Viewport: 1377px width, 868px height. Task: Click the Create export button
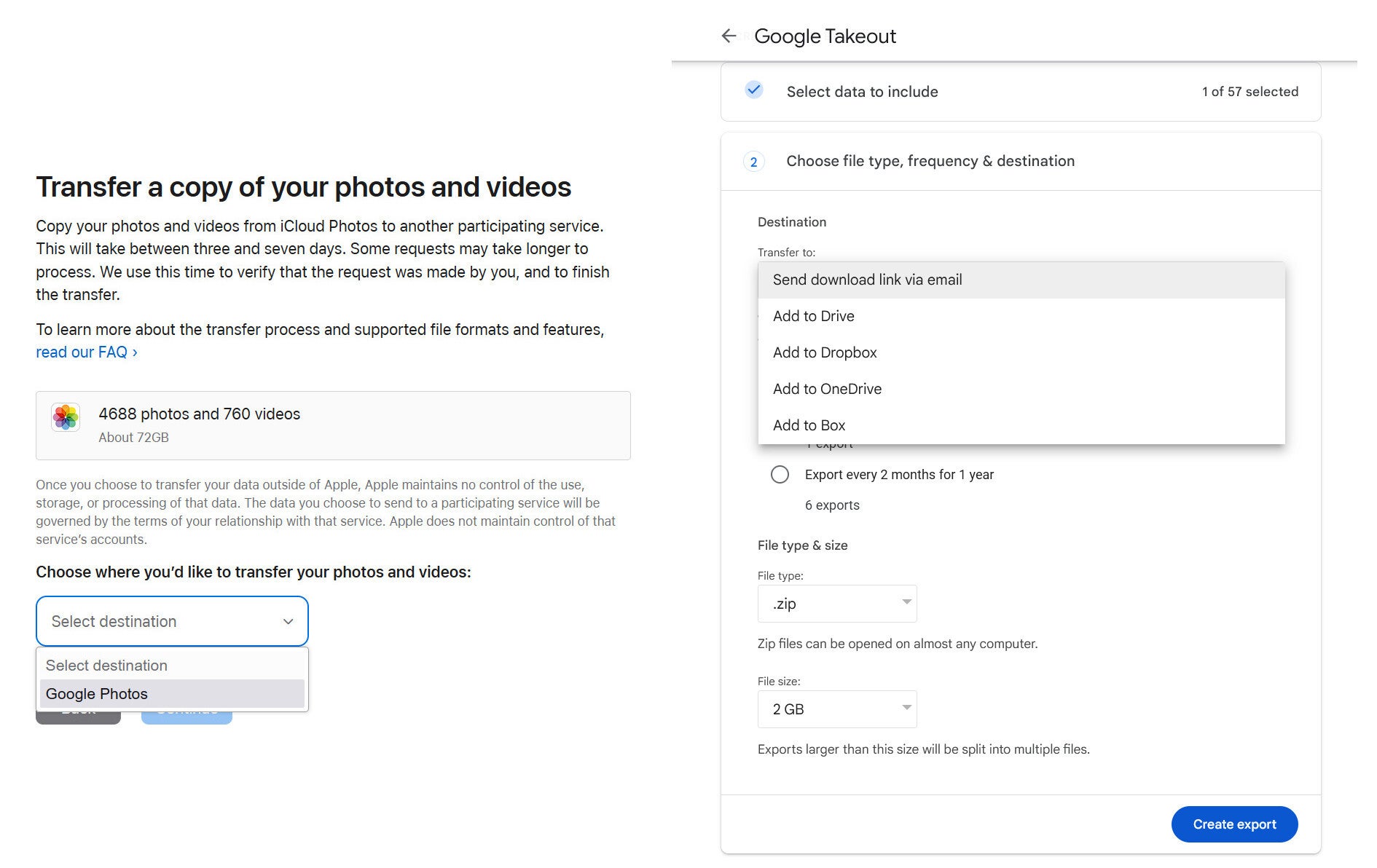click(x=1234, y=824)
